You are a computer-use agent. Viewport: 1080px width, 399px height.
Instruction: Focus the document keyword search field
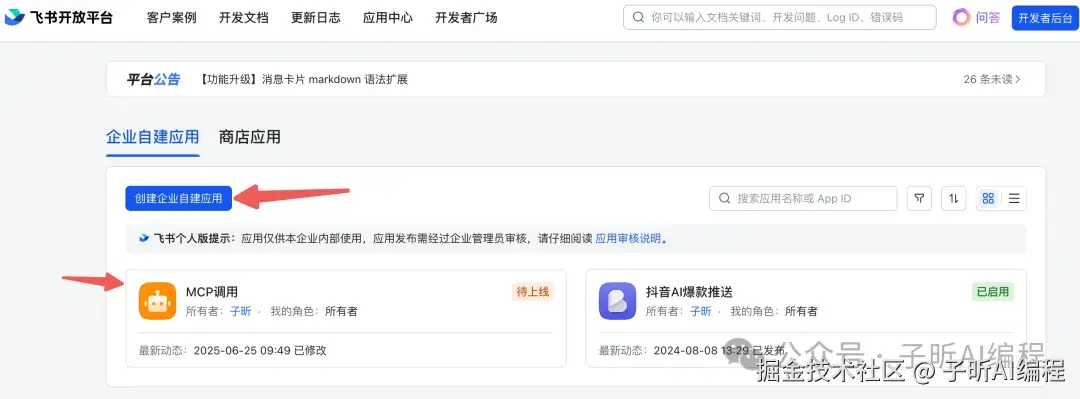click(780, 17)
